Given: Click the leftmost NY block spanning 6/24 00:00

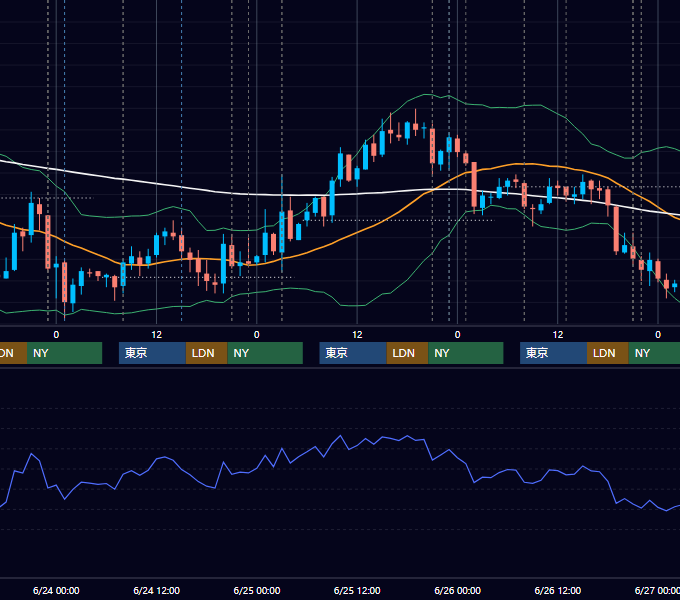Looking at the screenshot, I should point(64,353).
